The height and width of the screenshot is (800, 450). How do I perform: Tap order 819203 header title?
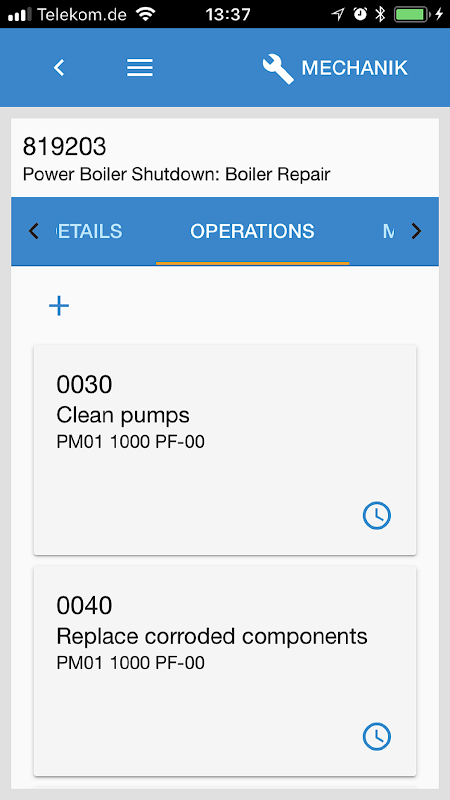(64, 147)
